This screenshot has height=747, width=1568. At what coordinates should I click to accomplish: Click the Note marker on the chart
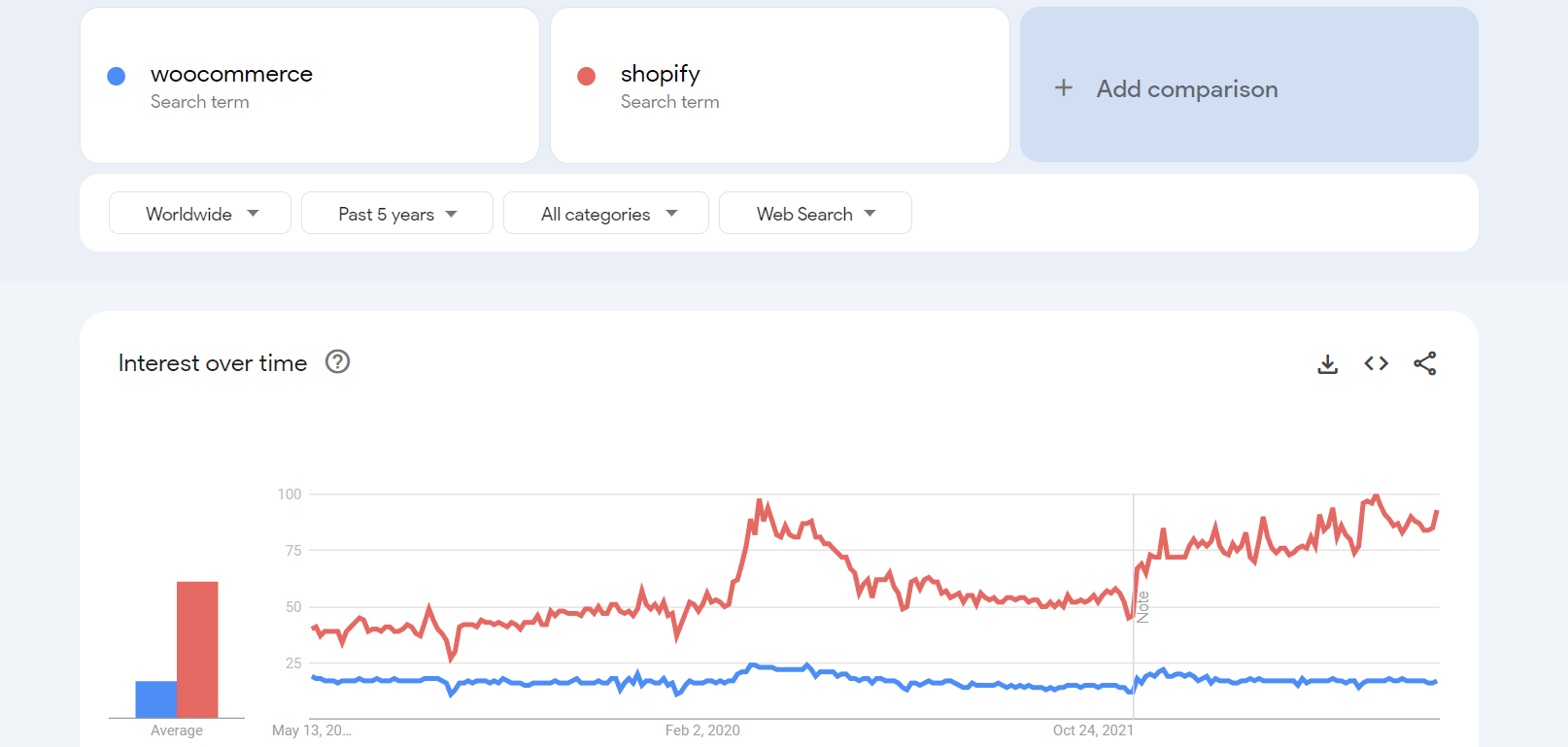[x=1143, y=607]
